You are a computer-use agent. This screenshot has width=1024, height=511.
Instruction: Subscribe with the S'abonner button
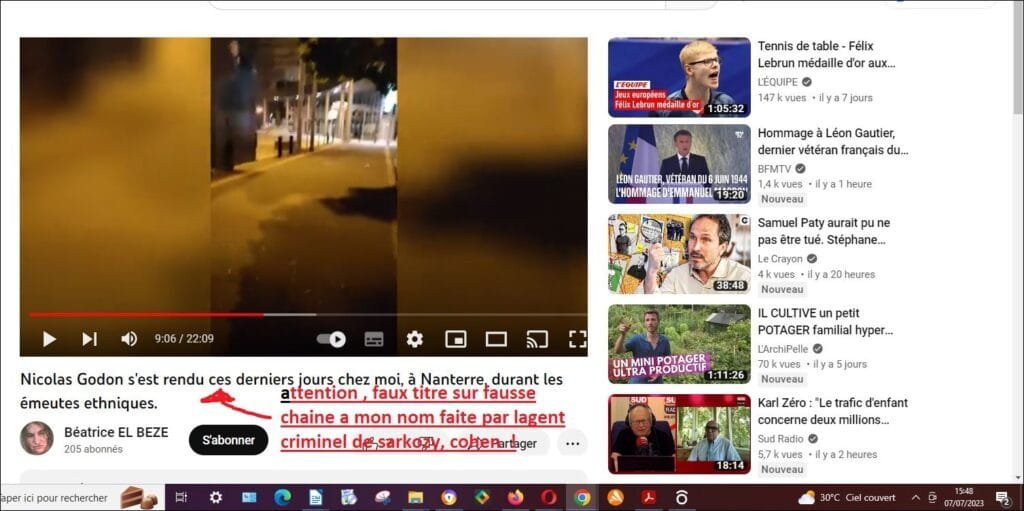point(228,440)
